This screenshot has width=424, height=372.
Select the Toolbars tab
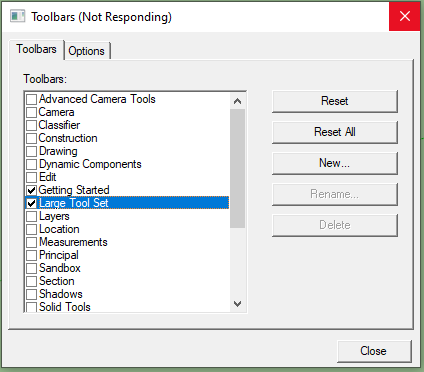36,49
